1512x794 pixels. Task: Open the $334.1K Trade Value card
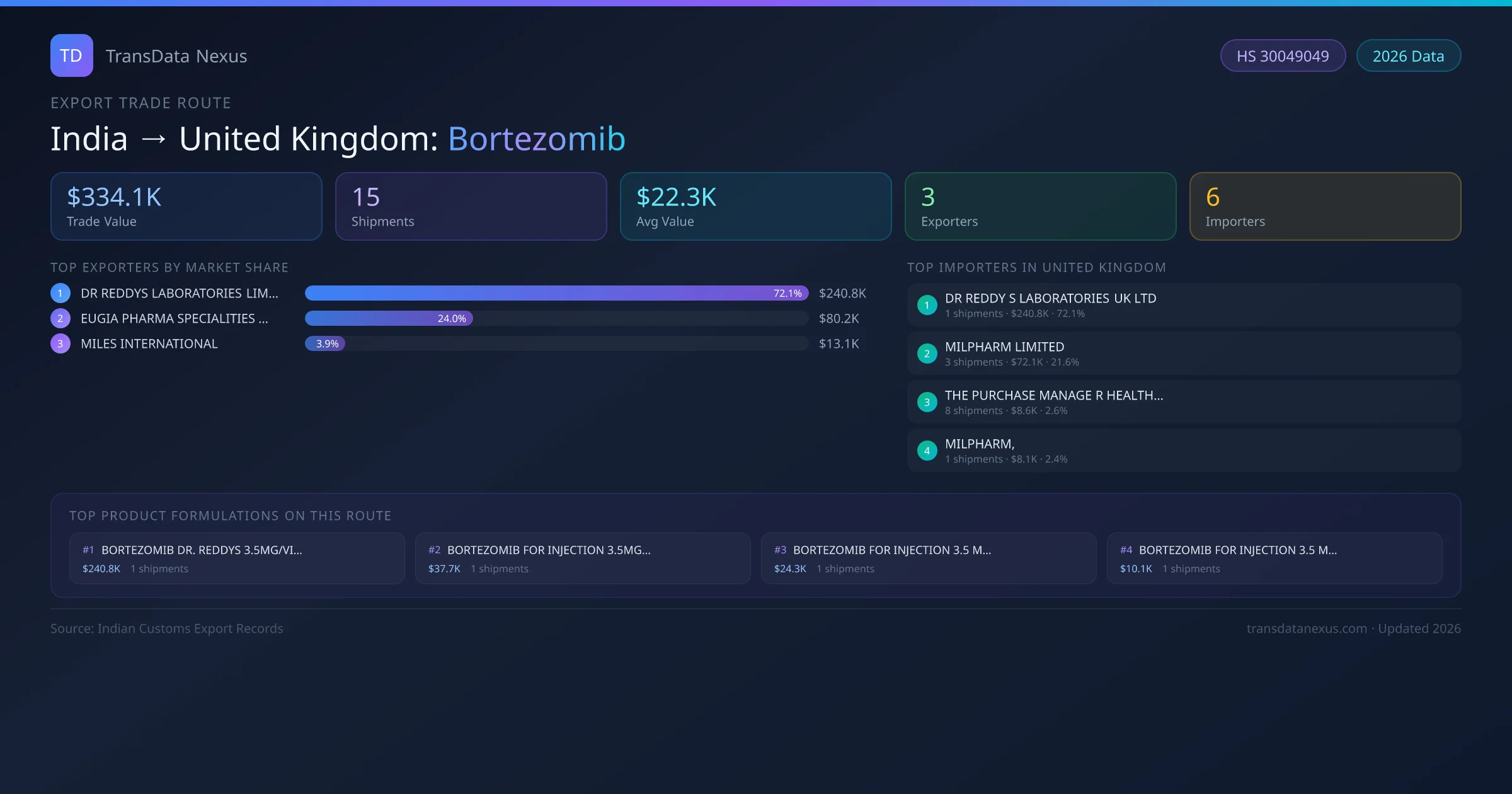(186, 206)
